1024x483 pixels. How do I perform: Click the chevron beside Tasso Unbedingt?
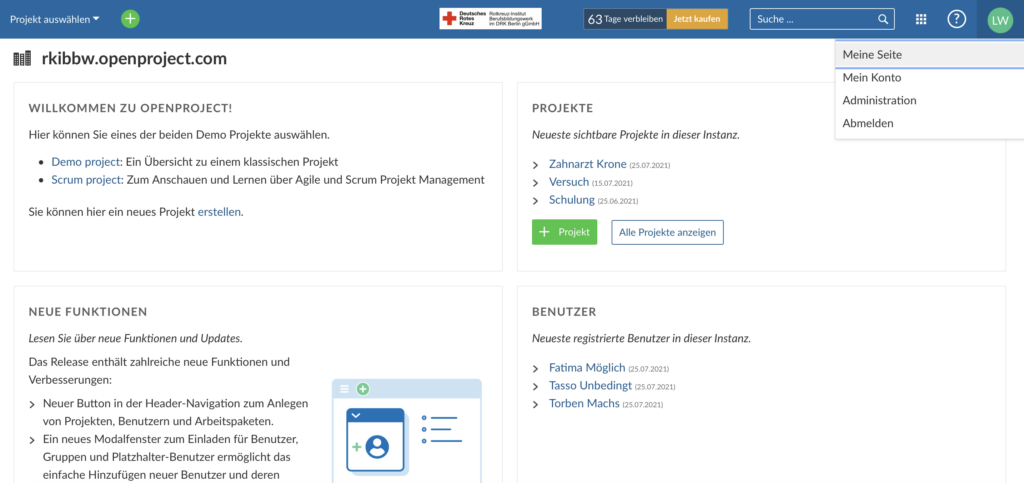click(x=536, y=386)
